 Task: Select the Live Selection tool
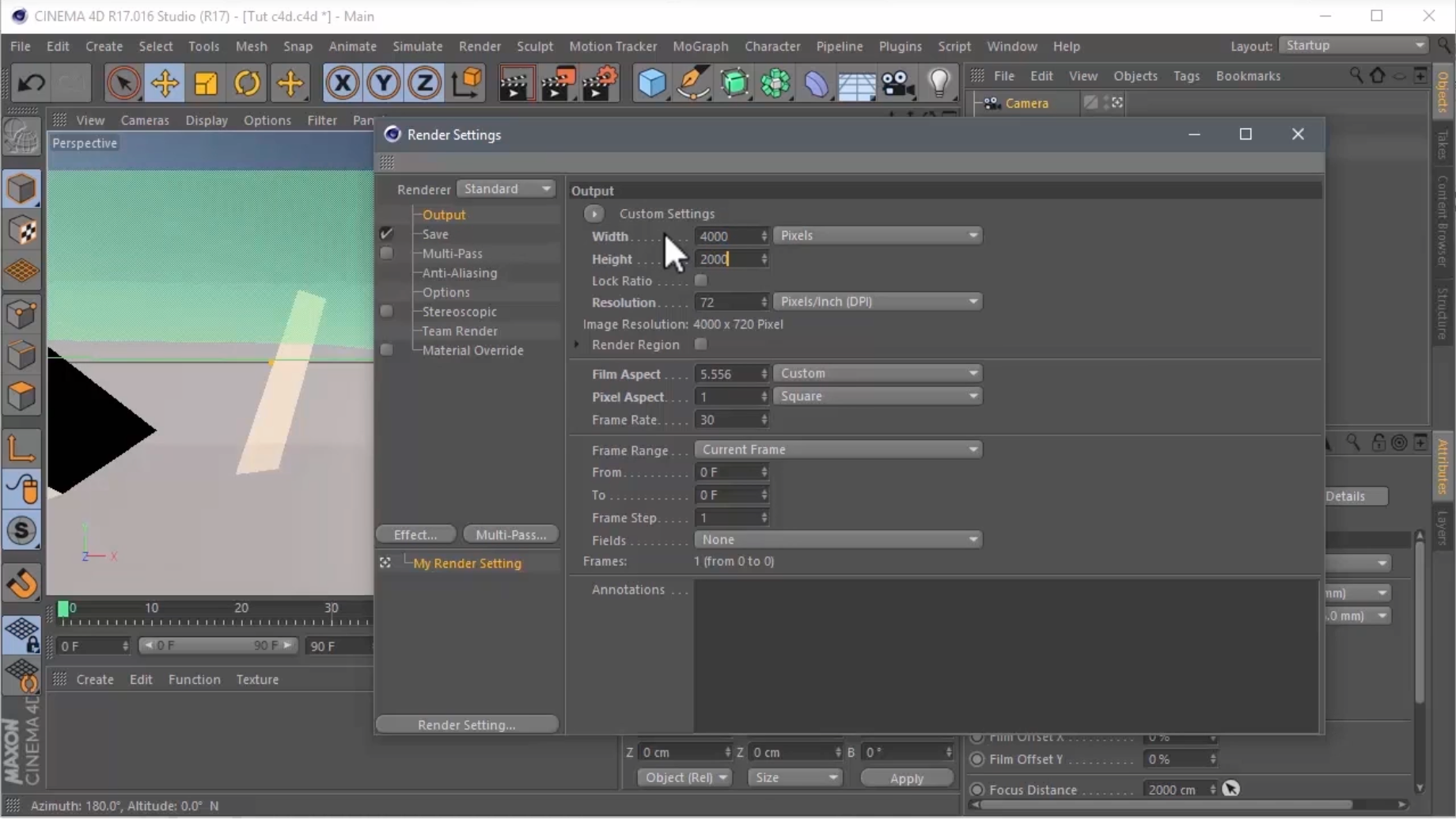123,83
